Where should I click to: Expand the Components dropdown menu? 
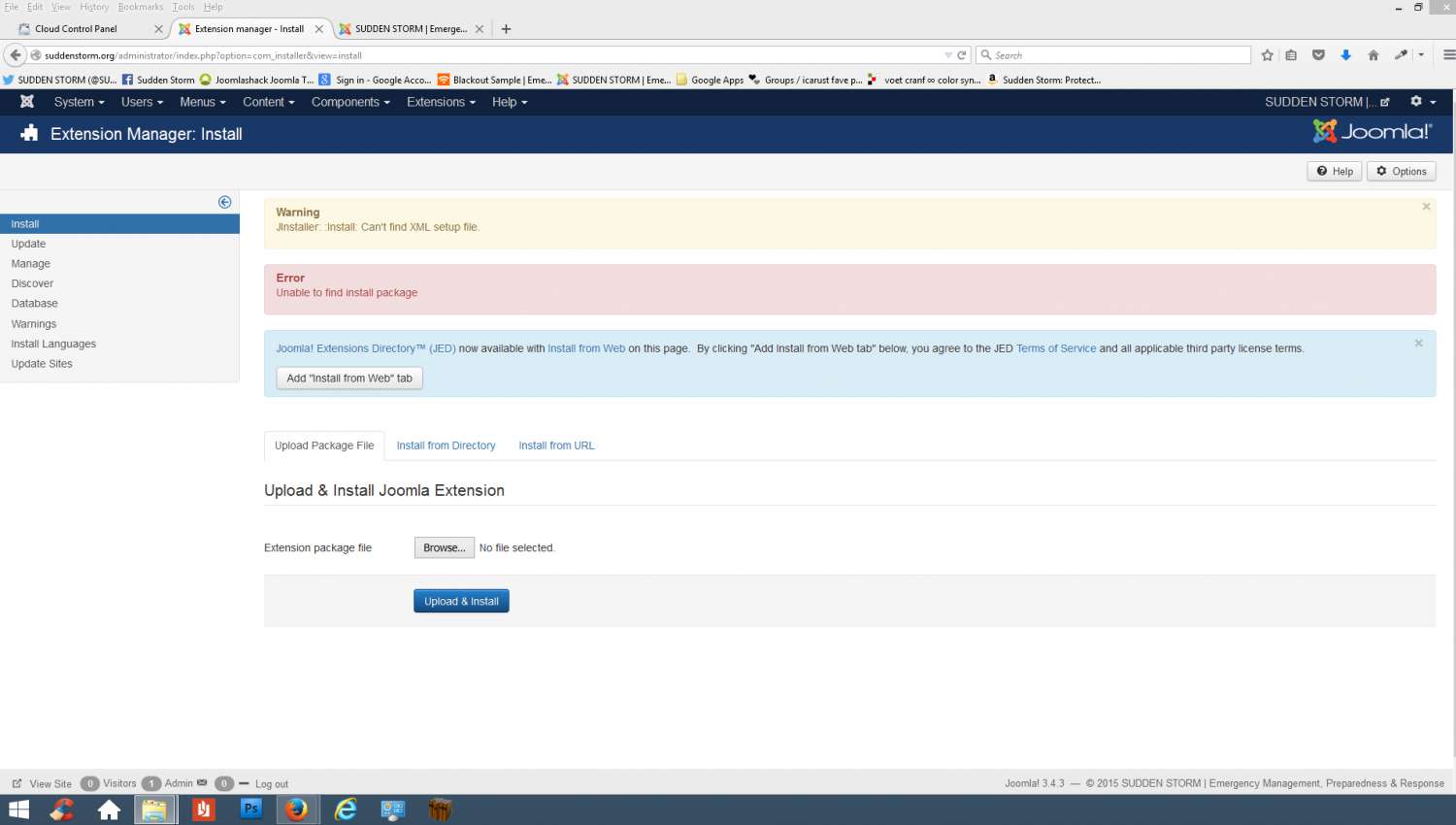pos(350,102)
